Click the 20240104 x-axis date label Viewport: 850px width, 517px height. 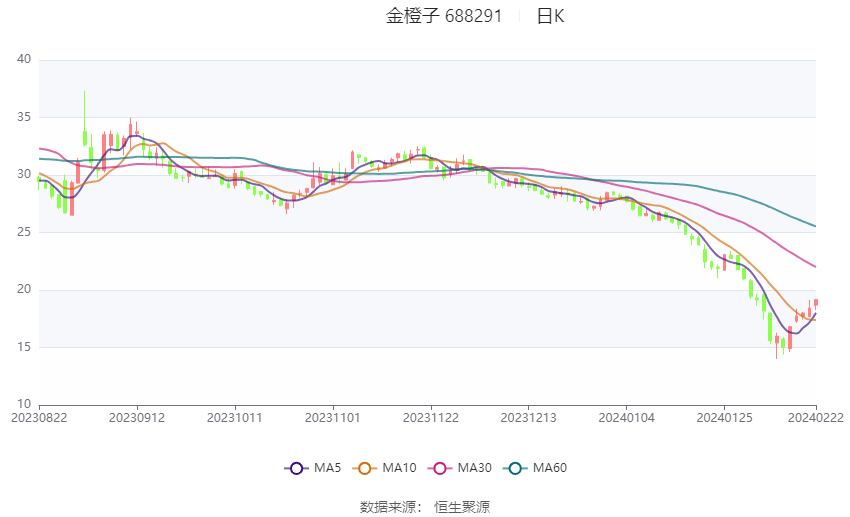[x=626, y=418]
